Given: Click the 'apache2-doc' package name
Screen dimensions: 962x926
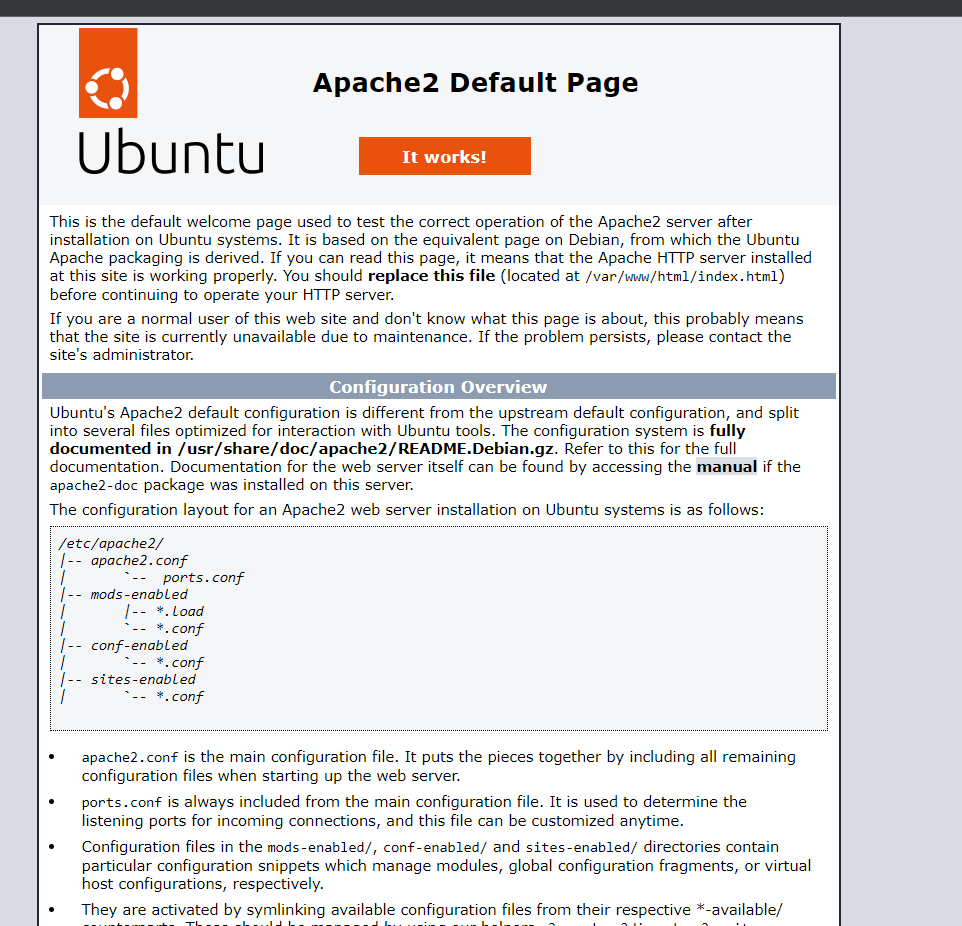Looking at the screenshot, I should 94,486.
